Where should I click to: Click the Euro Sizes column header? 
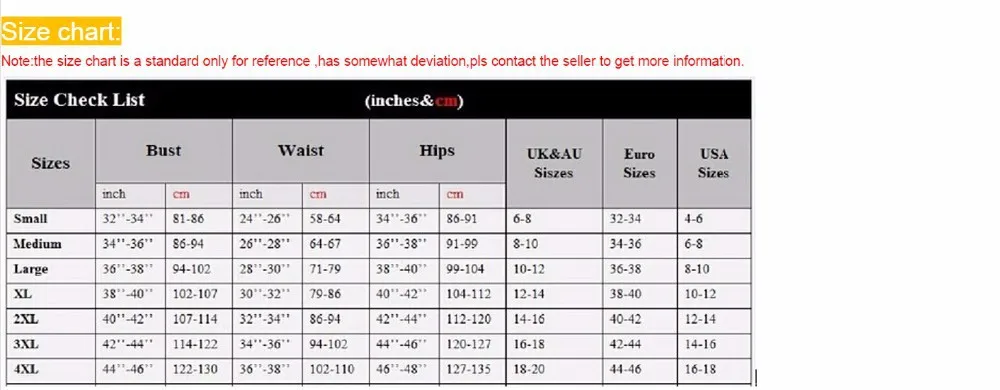pos(639,163)
